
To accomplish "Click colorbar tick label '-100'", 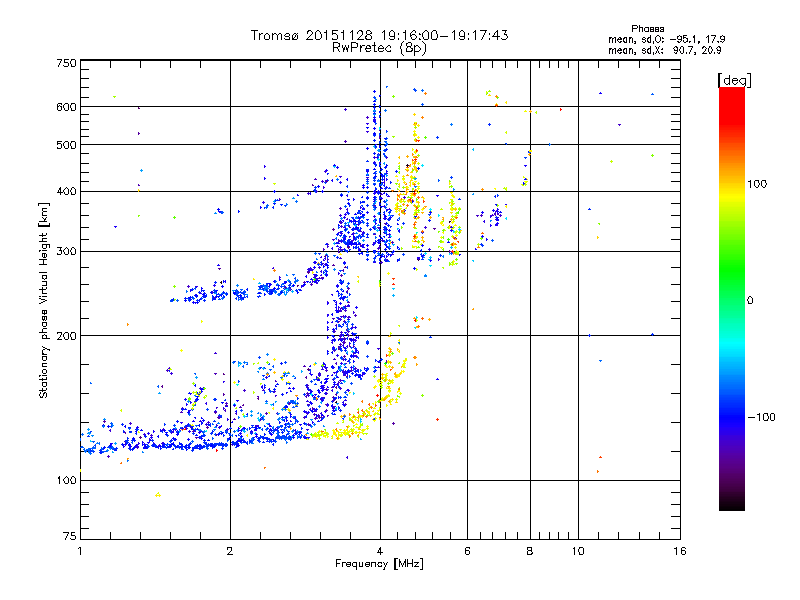I will tap(761, 417).
